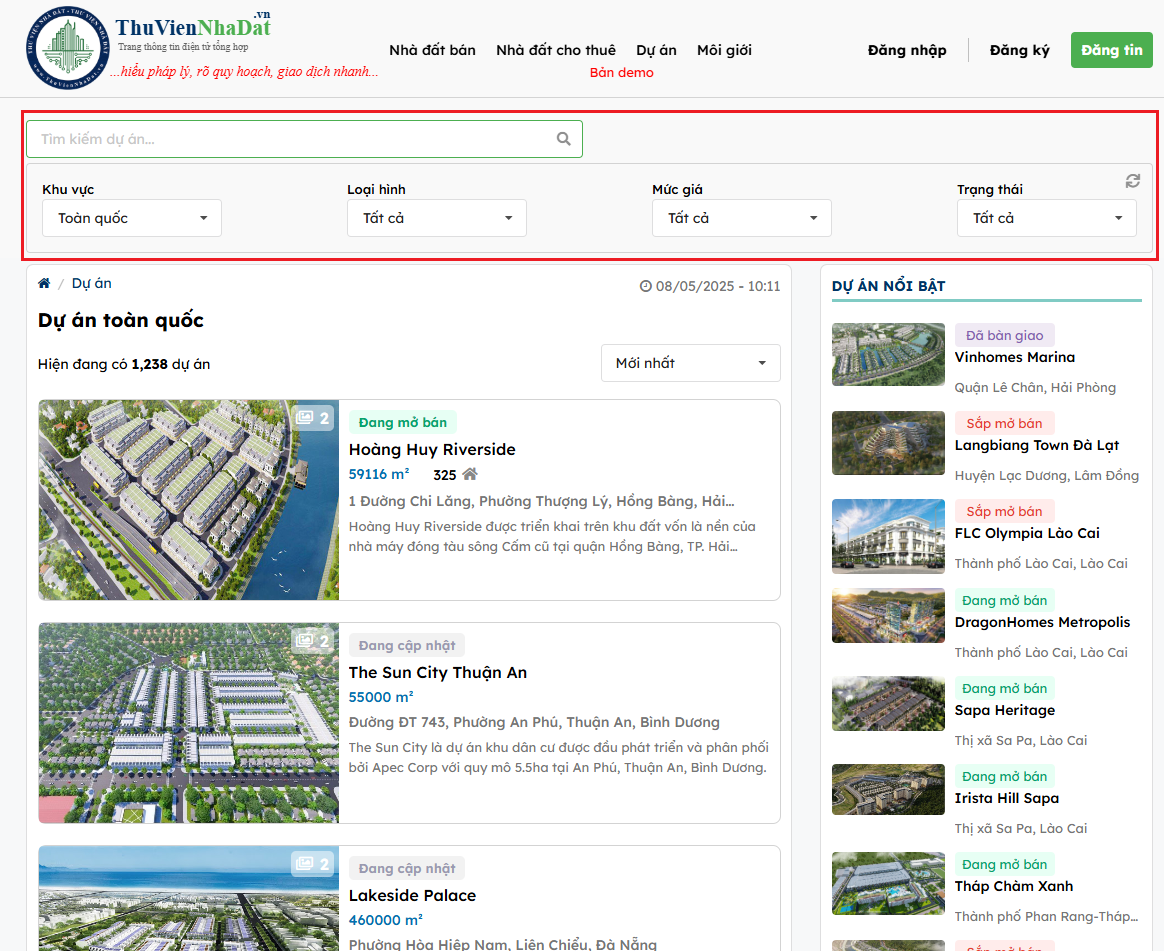Go to Nhà đất cho thuê menu
The height and width of the screenshot is (951, 1164).
click(x=556, y=50)
